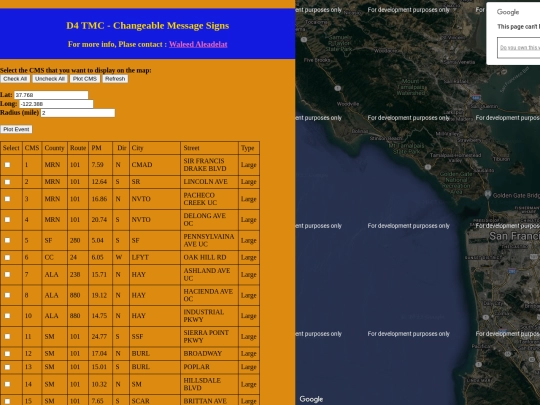
Task: Click the Select column header
Action: pos(11,148)
